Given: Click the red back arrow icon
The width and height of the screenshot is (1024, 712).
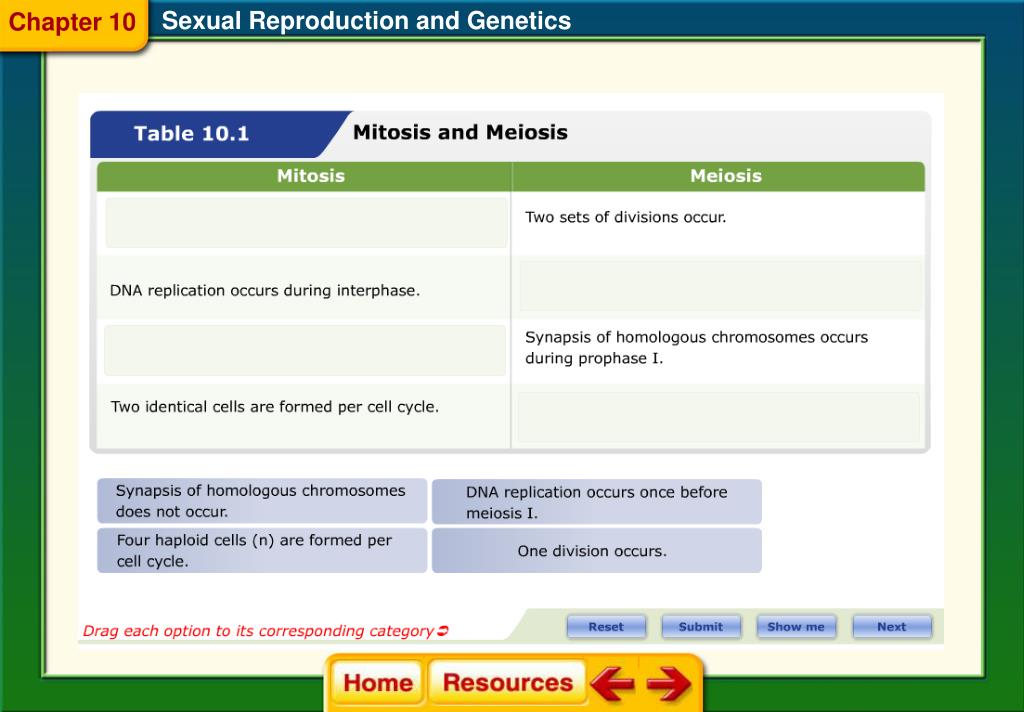Looking at the screenshot, I should coord(612,683).
